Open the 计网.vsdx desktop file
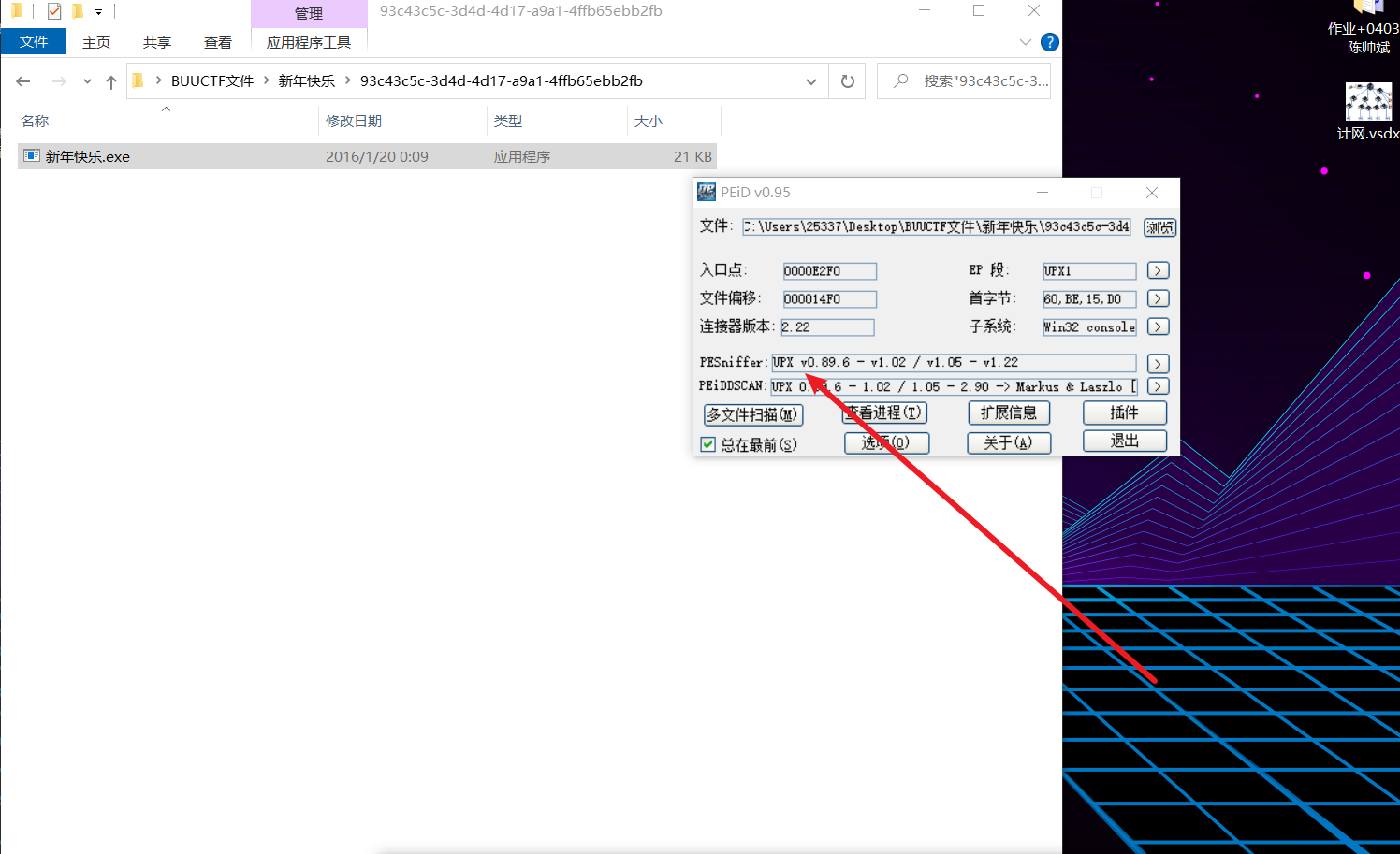The height and width of the screenshot is (854, 1400). (x=1368, y=112)
